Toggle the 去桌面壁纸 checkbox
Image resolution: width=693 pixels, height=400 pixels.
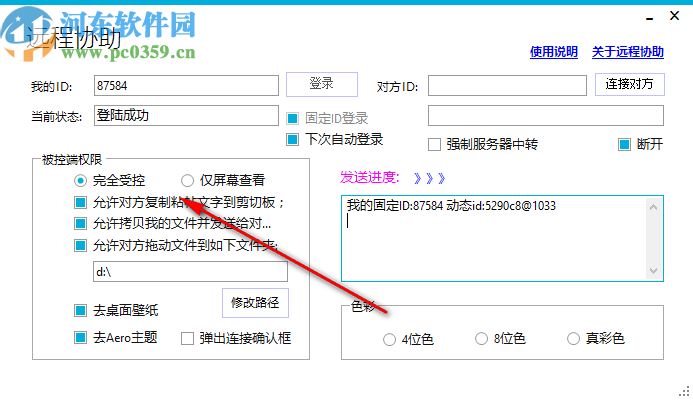80,310
